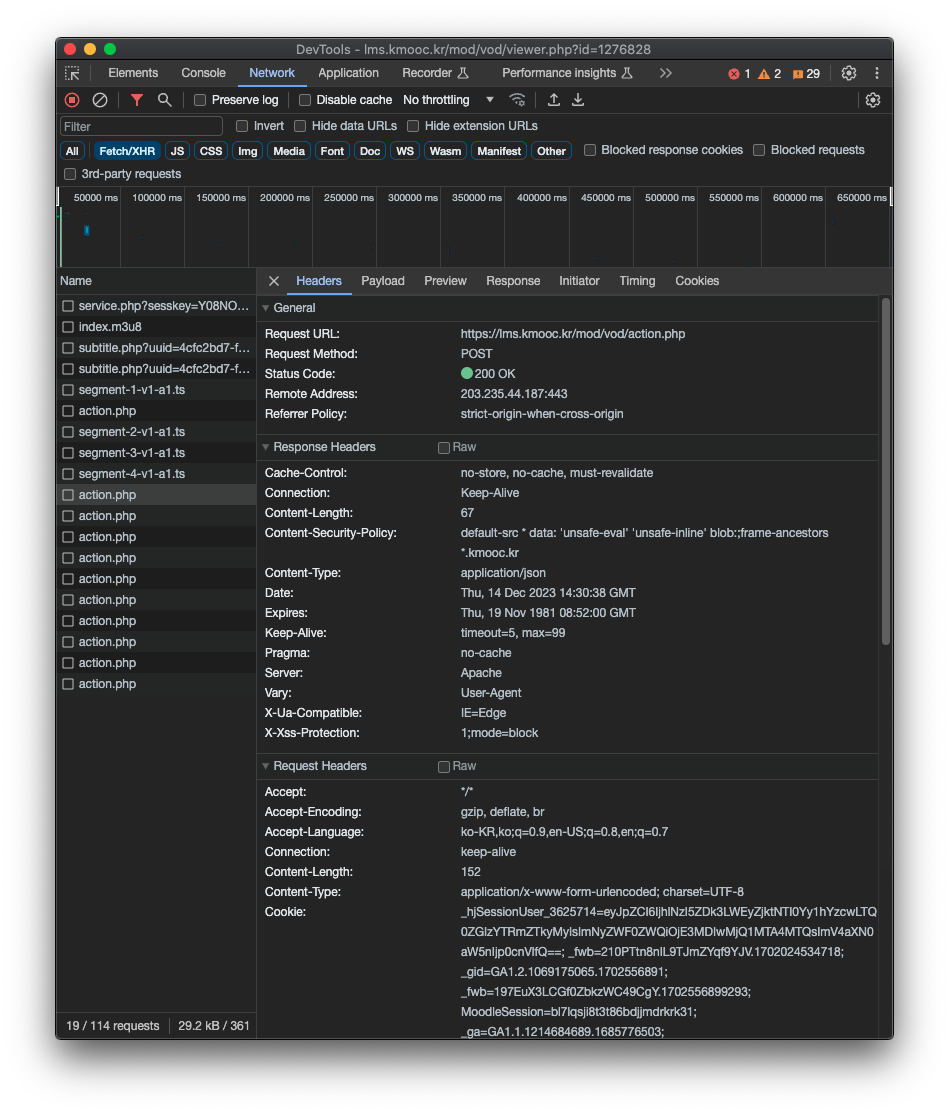The width and height of the screenshot is (949, 1113).
Task: Open the Response tab
Action: click(x=513, y=281)
